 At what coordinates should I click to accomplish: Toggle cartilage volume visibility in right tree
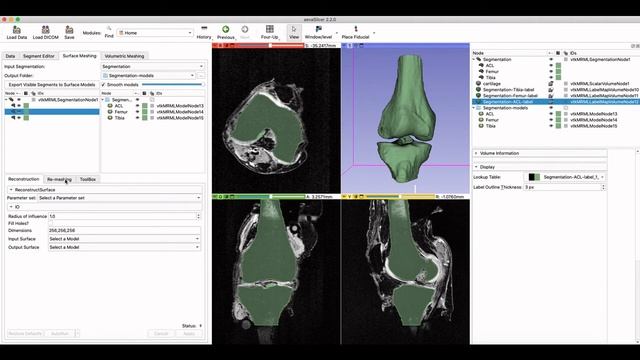[x=551, y=84]
